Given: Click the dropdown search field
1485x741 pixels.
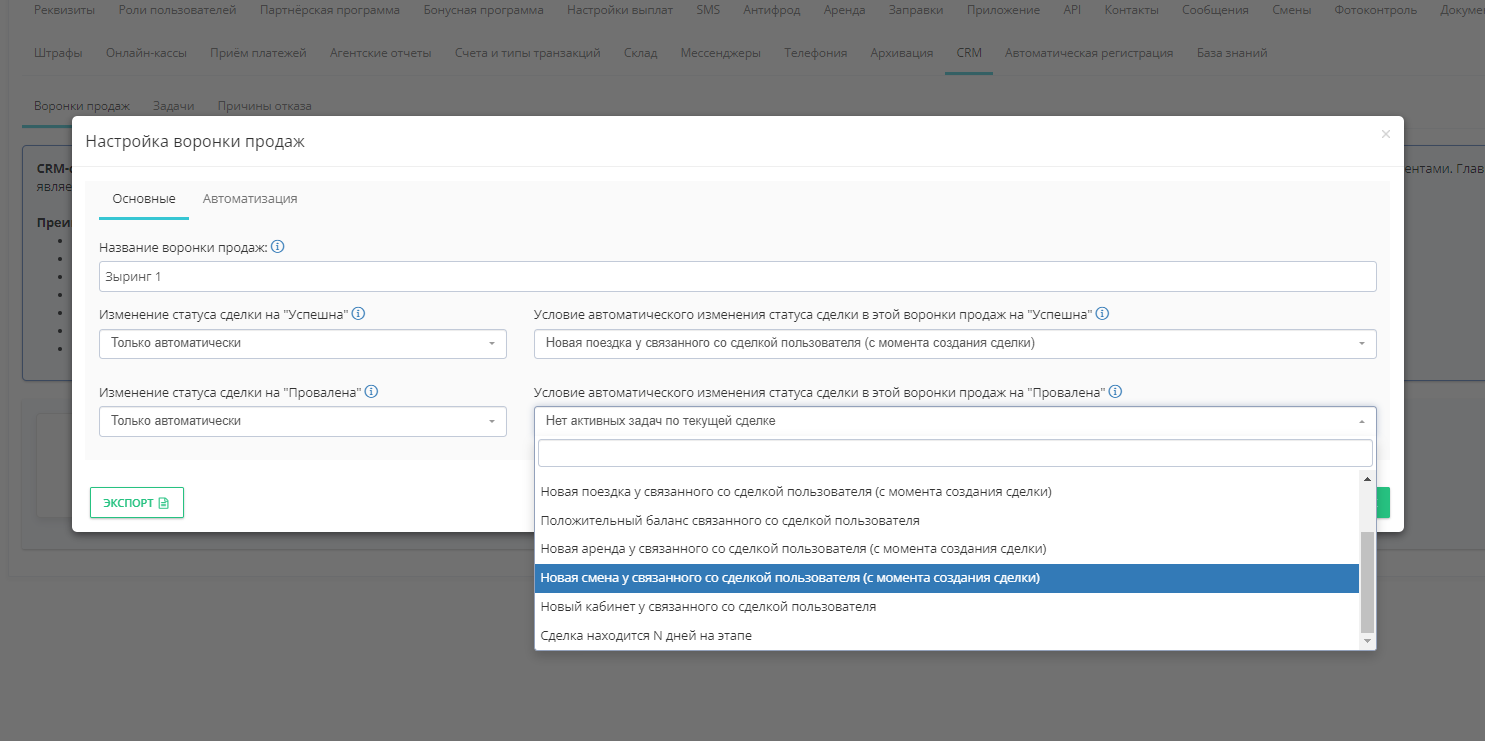Looking at the screenshot, I should 955,453.
